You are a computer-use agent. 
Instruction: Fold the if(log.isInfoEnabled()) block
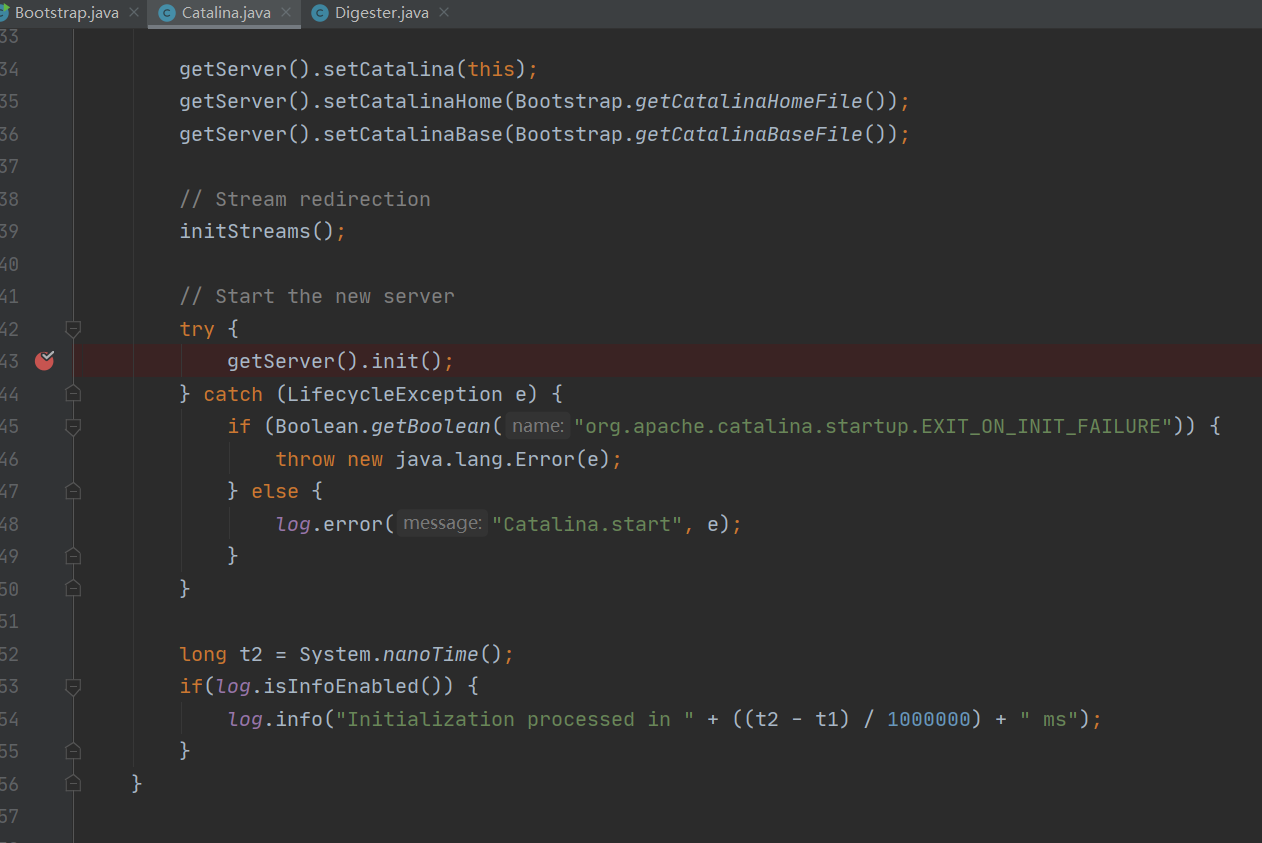(72, 686)
